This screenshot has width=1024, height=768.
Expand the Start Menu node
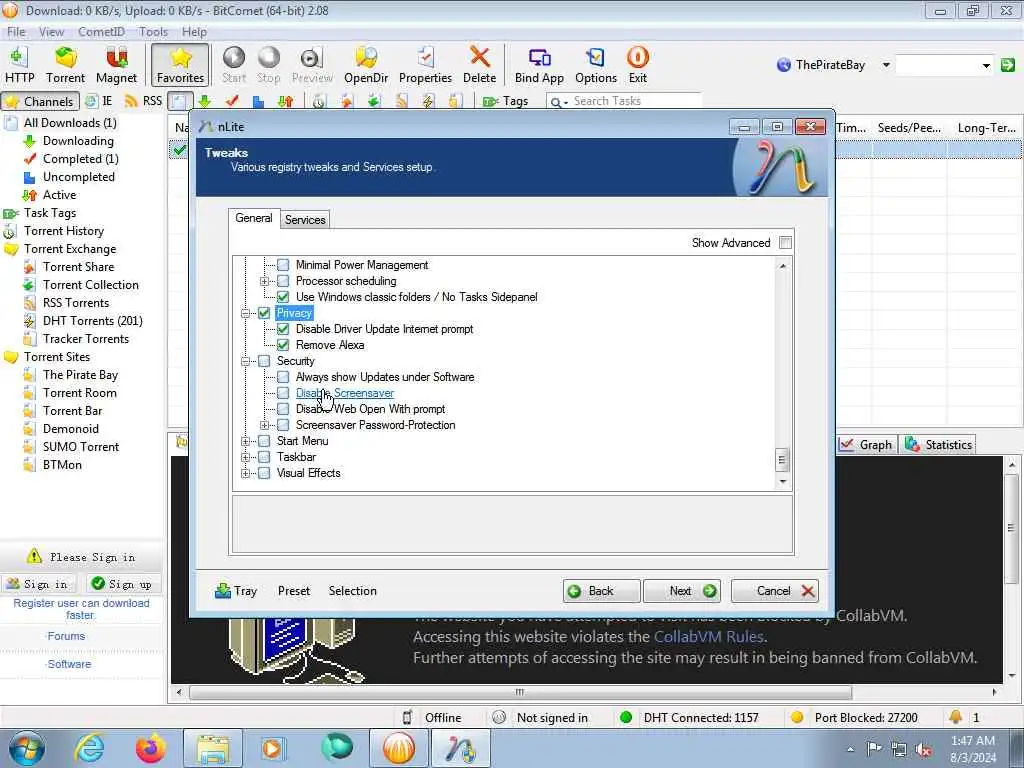tap(246, 441)
